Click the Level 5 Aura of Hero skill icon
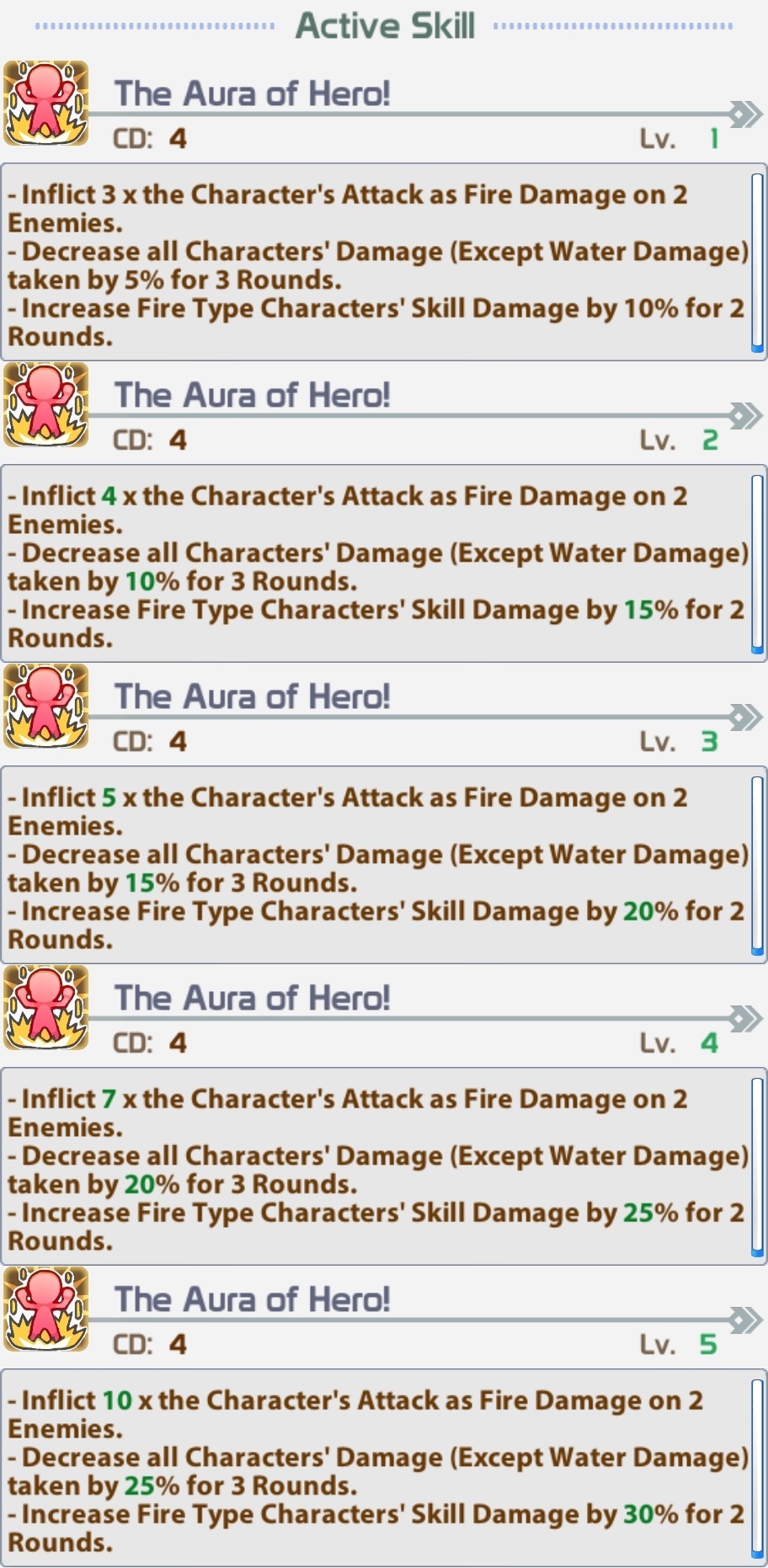This screenshot has height=1568, width=768. 46,1309
